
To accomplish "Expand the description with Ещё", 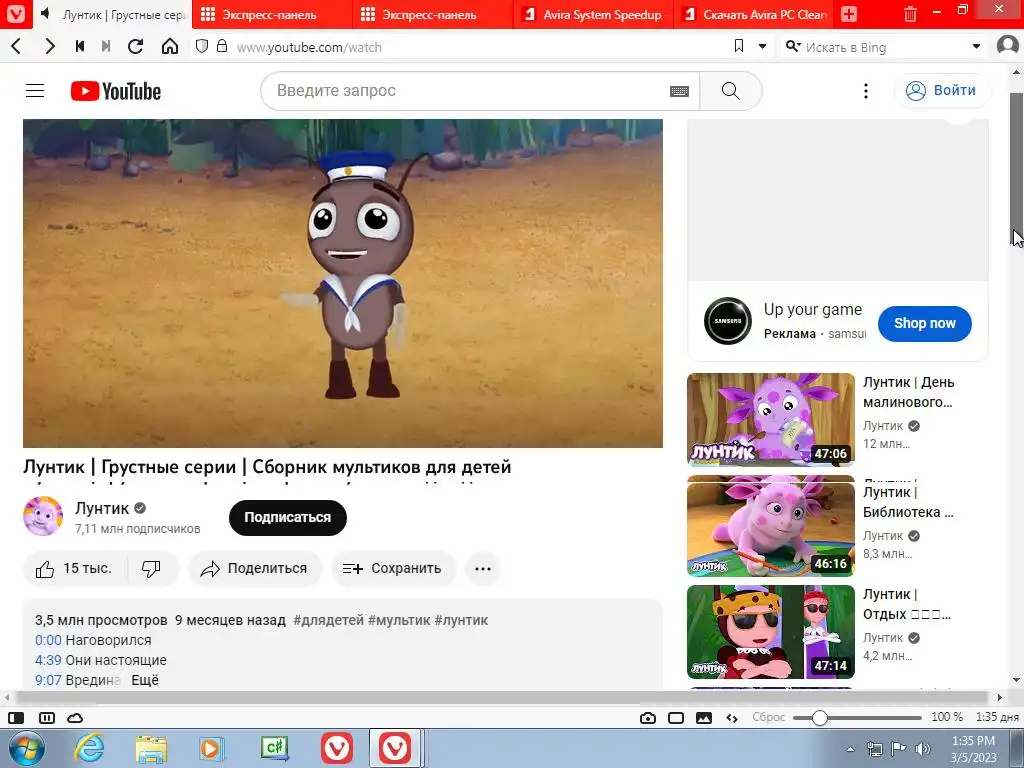I will point(145,680).
